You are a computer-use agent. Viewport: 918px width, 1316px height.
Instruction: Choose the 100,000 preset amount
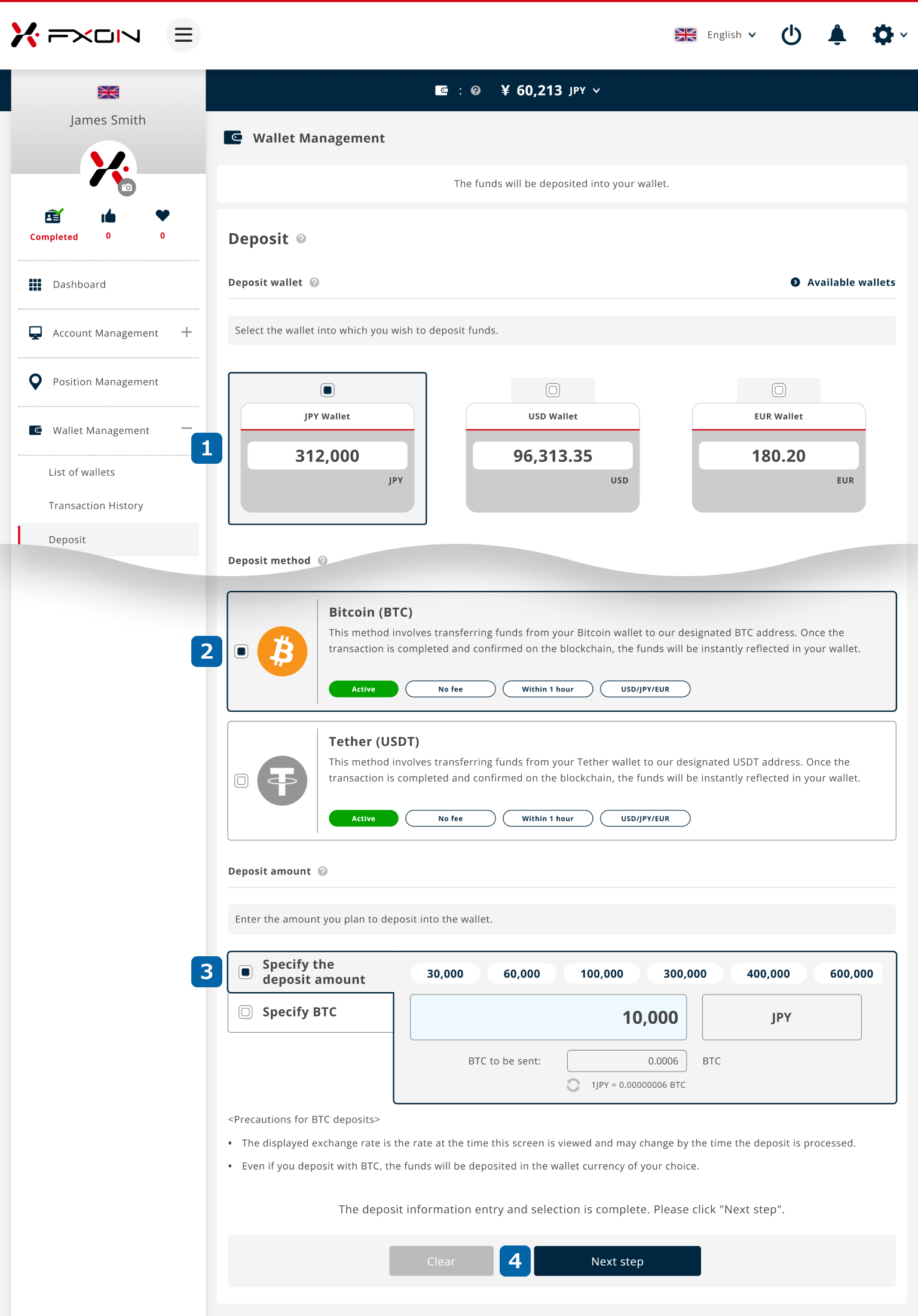point(602,974)
